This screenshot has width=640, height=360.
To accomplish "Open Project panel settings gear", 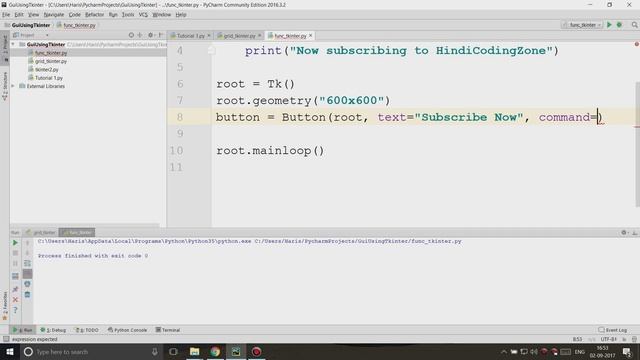I will click(x=151, y=35).
